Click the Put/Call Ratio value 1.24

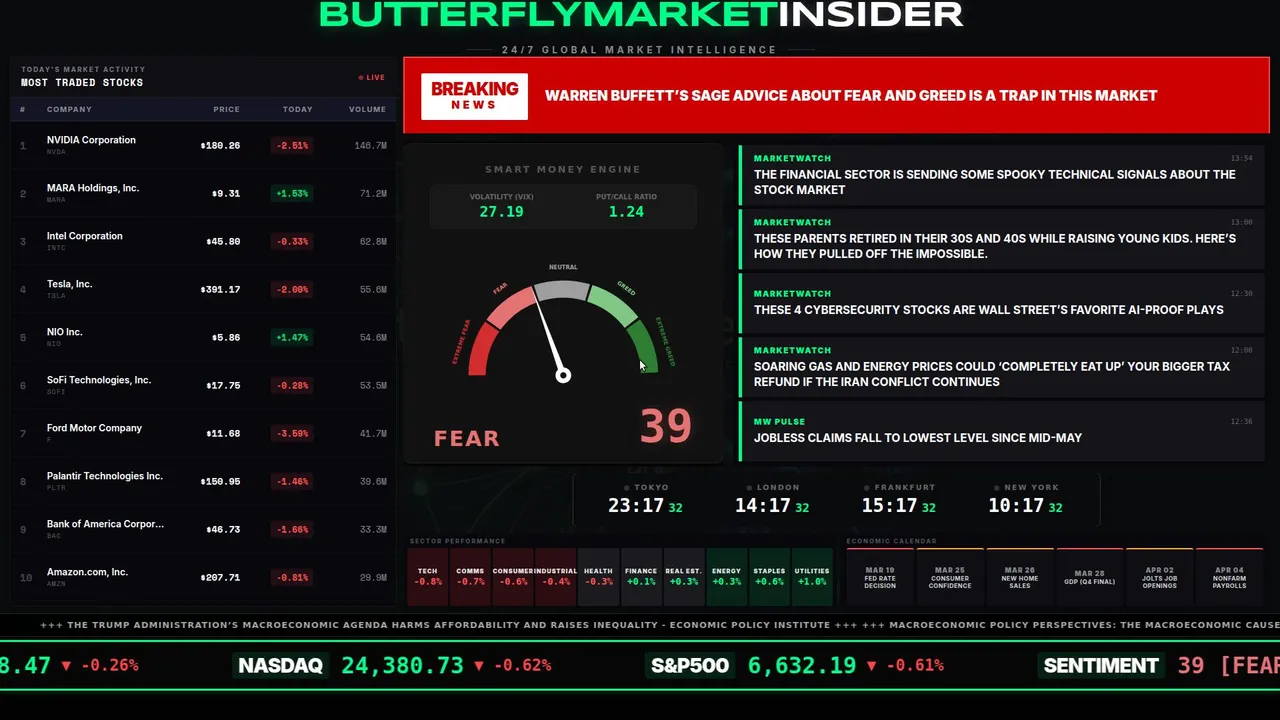[x=626, y=211]
